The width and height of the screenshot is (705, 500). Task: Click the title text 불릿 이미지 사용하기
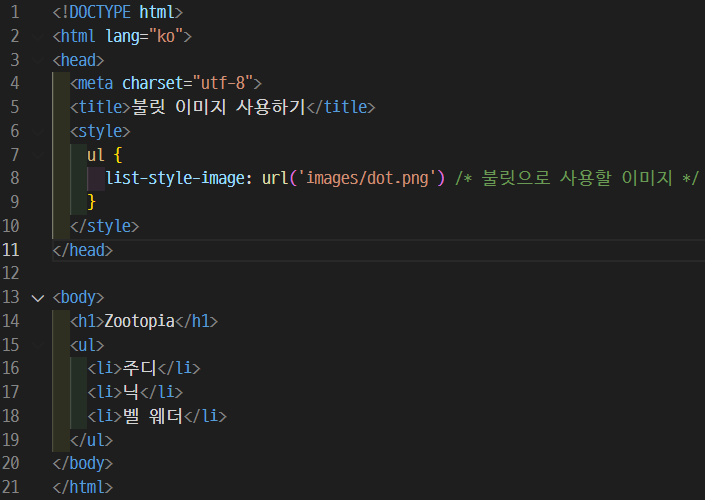coord(218,107)
